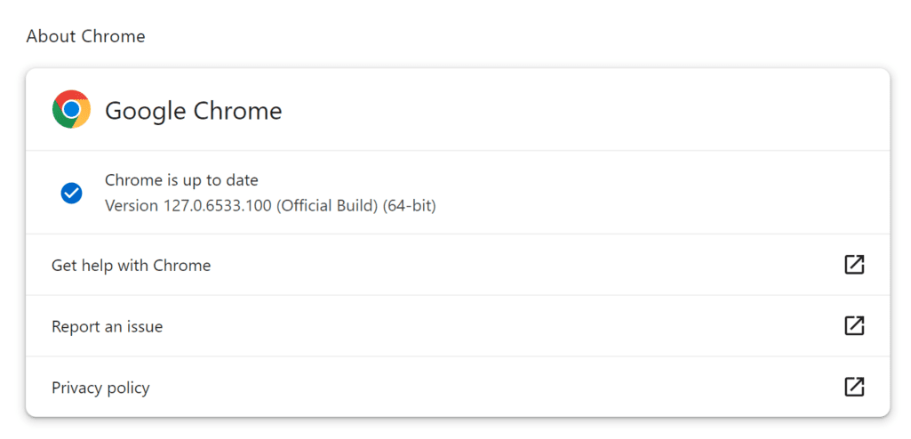Screen dimensions: 911x439
Task: Click blank middle area of Get help row
Action: click(520, 266)
